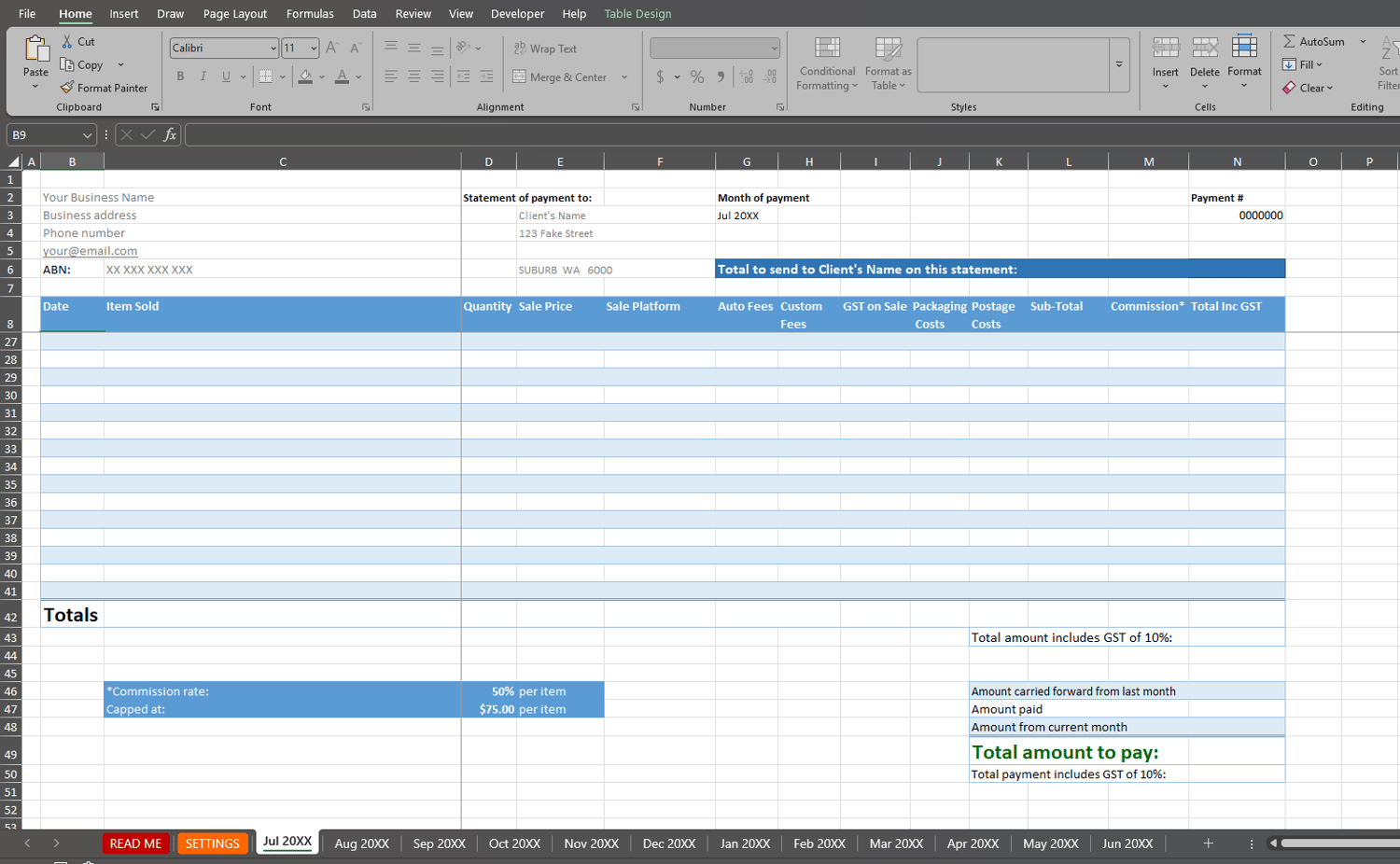Switch to the Page Layout tab

pos(235,14)
